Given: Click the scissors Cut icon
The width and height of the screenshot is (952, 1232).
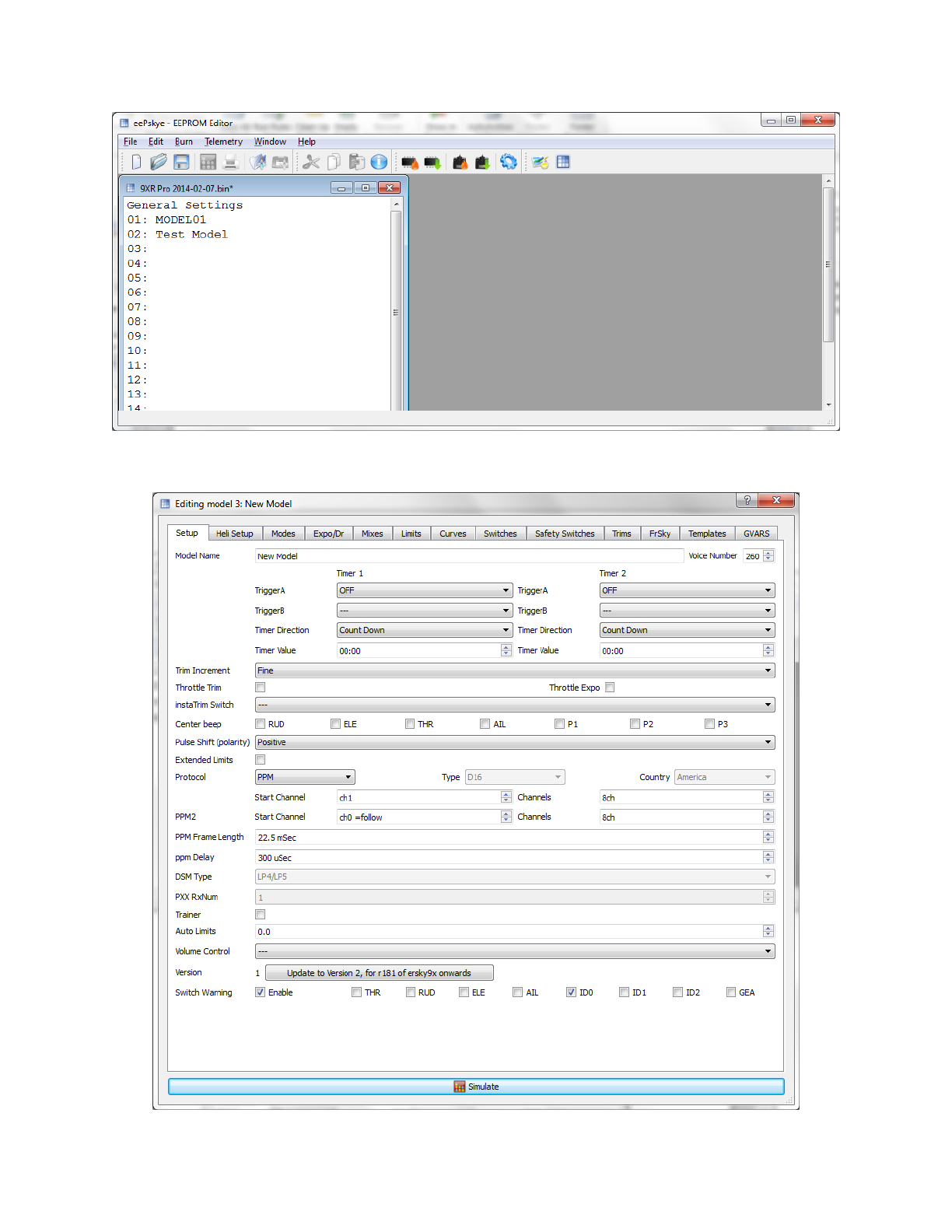Looking at the screenshot, I should (311, 162).
